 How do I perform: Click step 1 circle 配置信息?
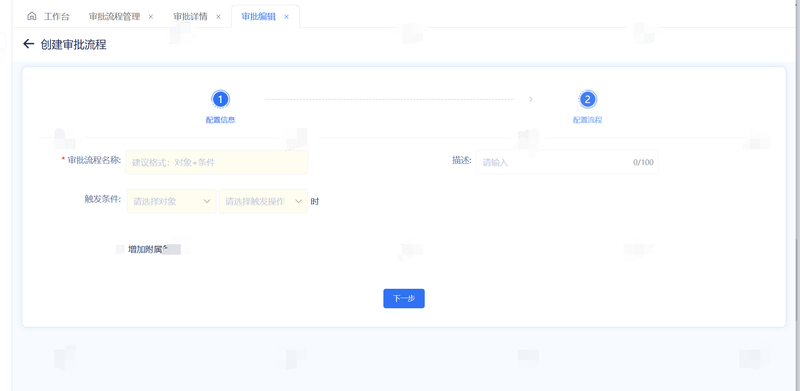pos(220,99)
